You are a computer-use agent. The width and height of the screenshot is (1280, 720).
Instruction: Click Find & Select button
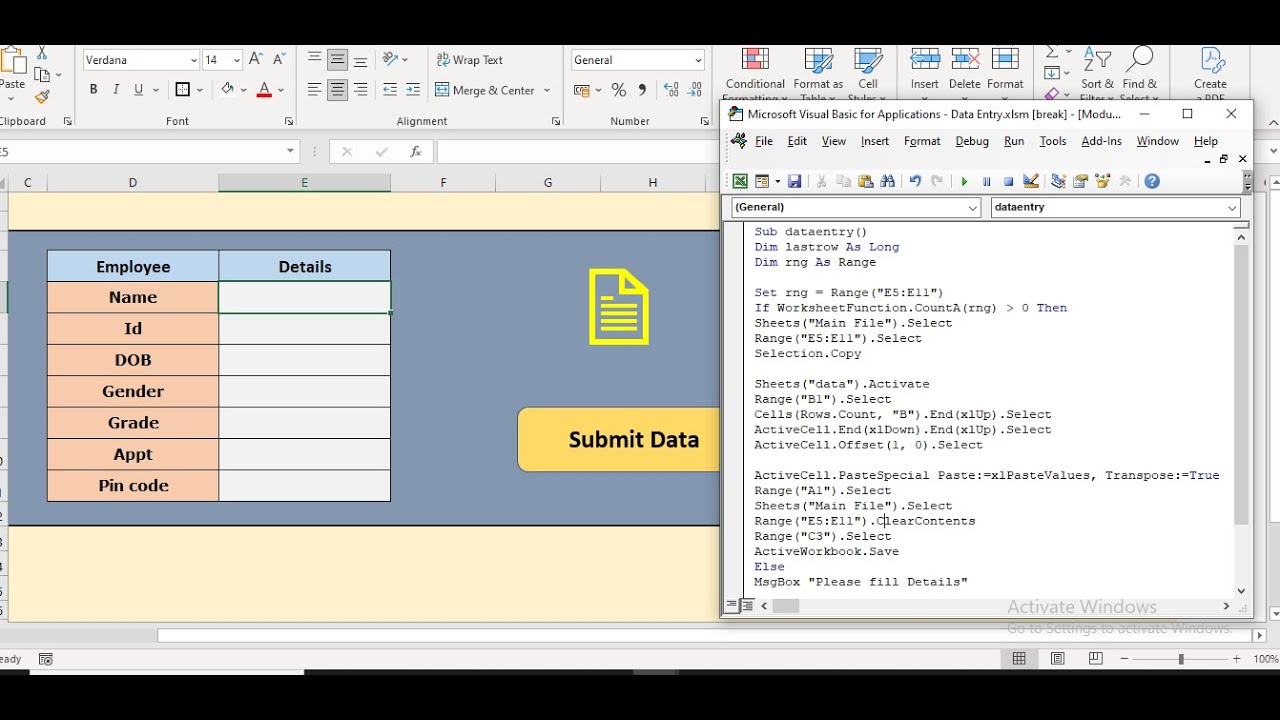1139,73
